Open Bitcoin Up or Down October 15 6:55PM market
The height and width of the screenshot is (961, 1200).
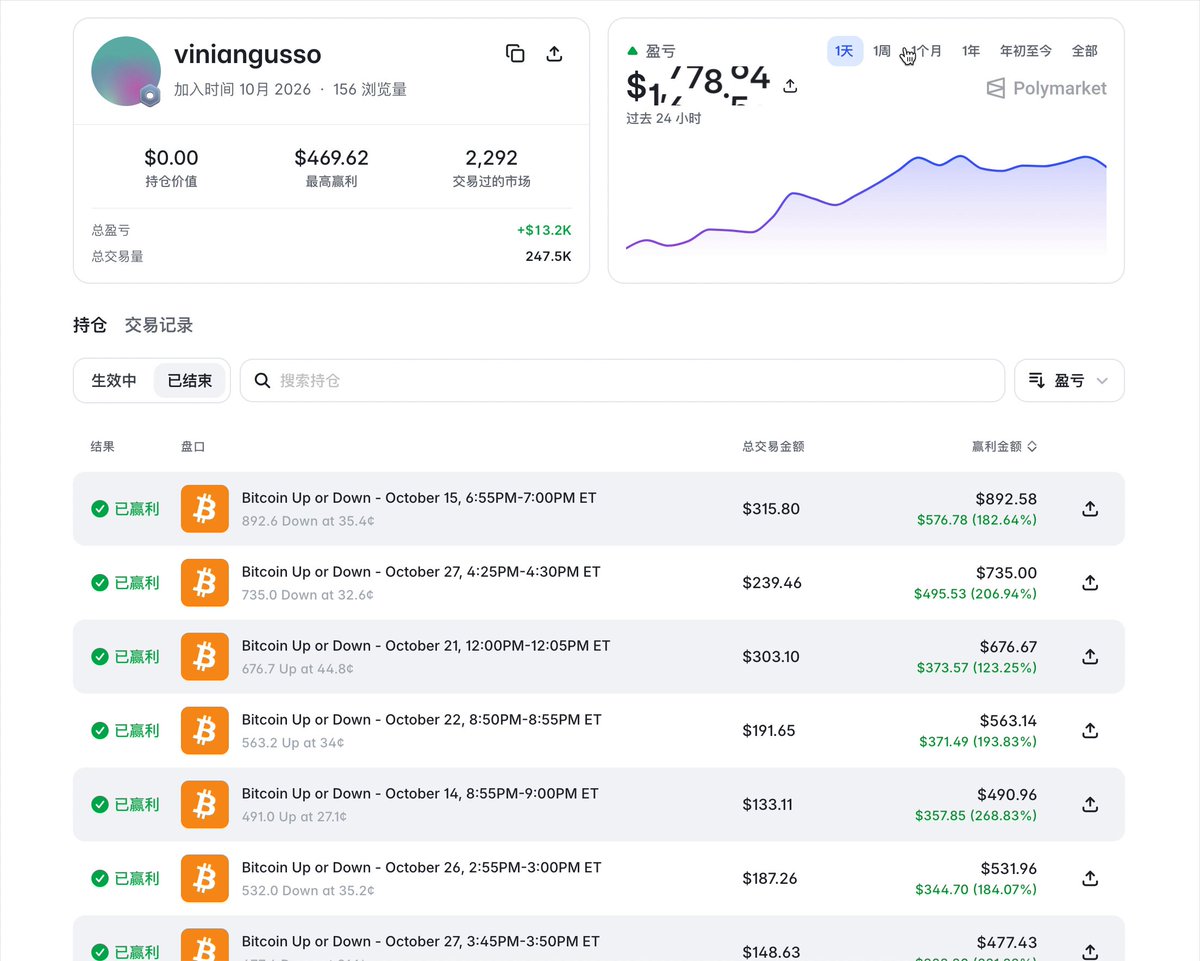coord(419,498)
